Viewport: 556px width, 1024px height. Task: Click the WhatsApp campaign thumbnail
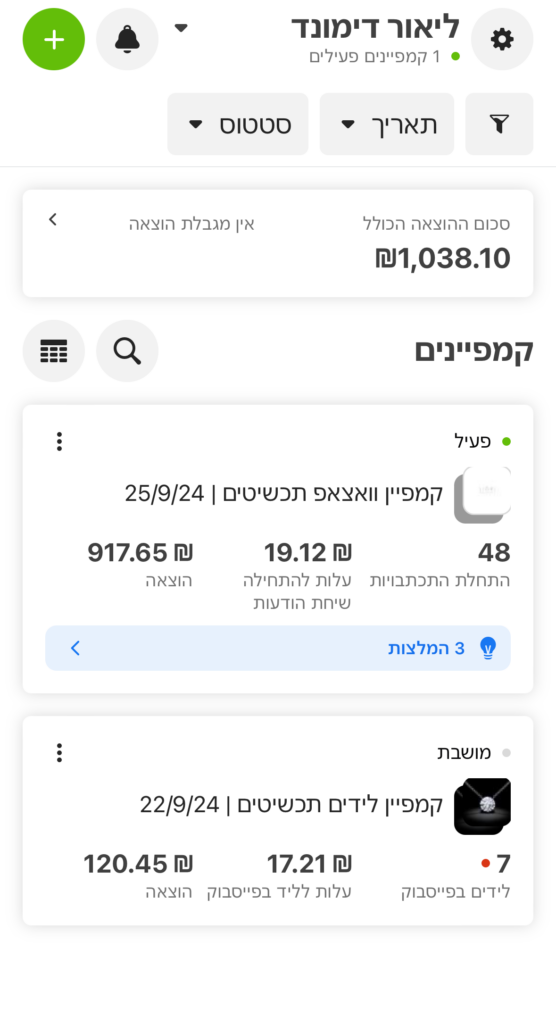click(x=482, y=495)
